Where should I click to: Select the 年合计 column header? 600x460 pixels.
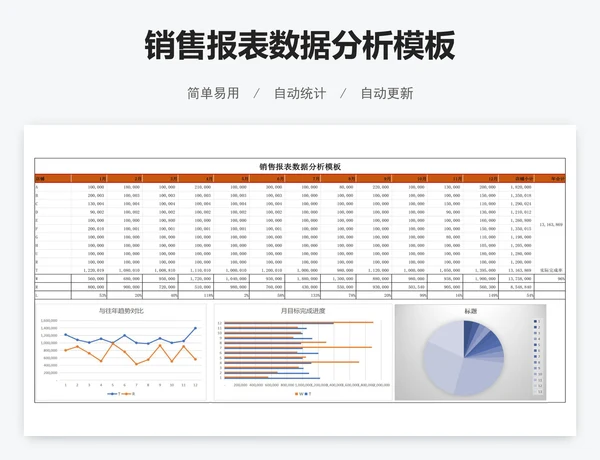click(550, 179)
